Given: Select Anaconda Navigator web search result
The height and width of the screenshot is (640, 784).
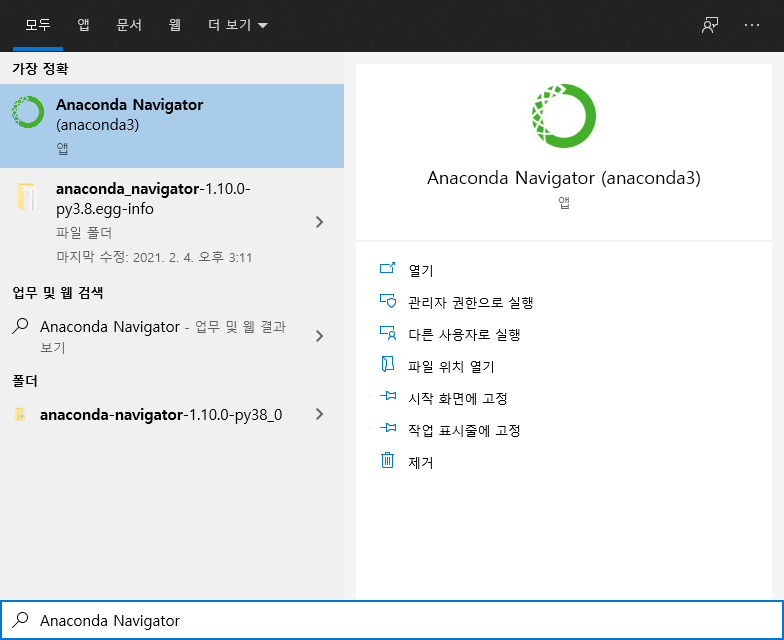Looking at the screenshot, I should tap(172, 336).
